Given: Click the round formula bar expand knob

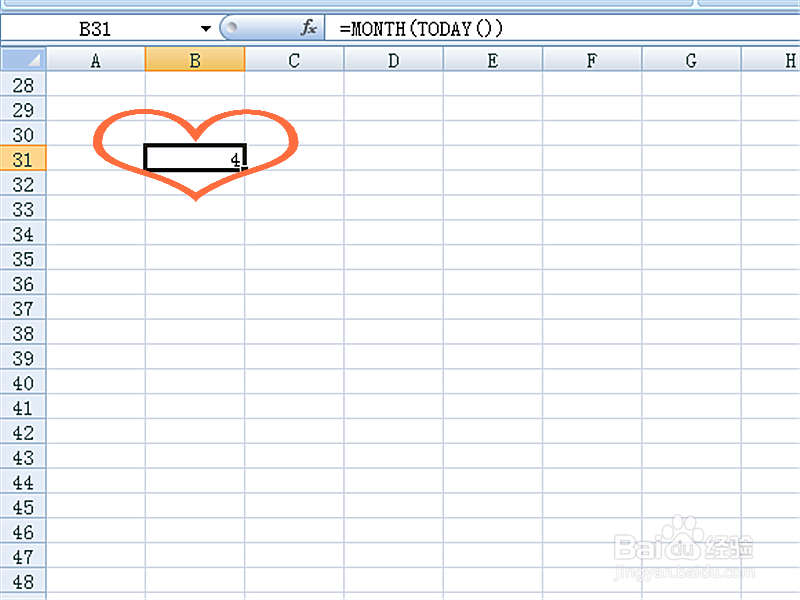Looking at the screenshot, I should point(231,27).
